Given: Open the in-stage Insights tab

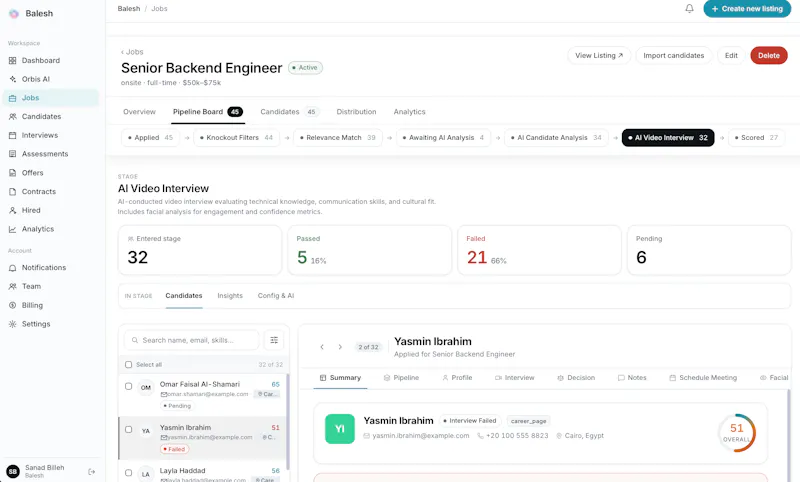Looking at the screenshot, I should 230,296.
